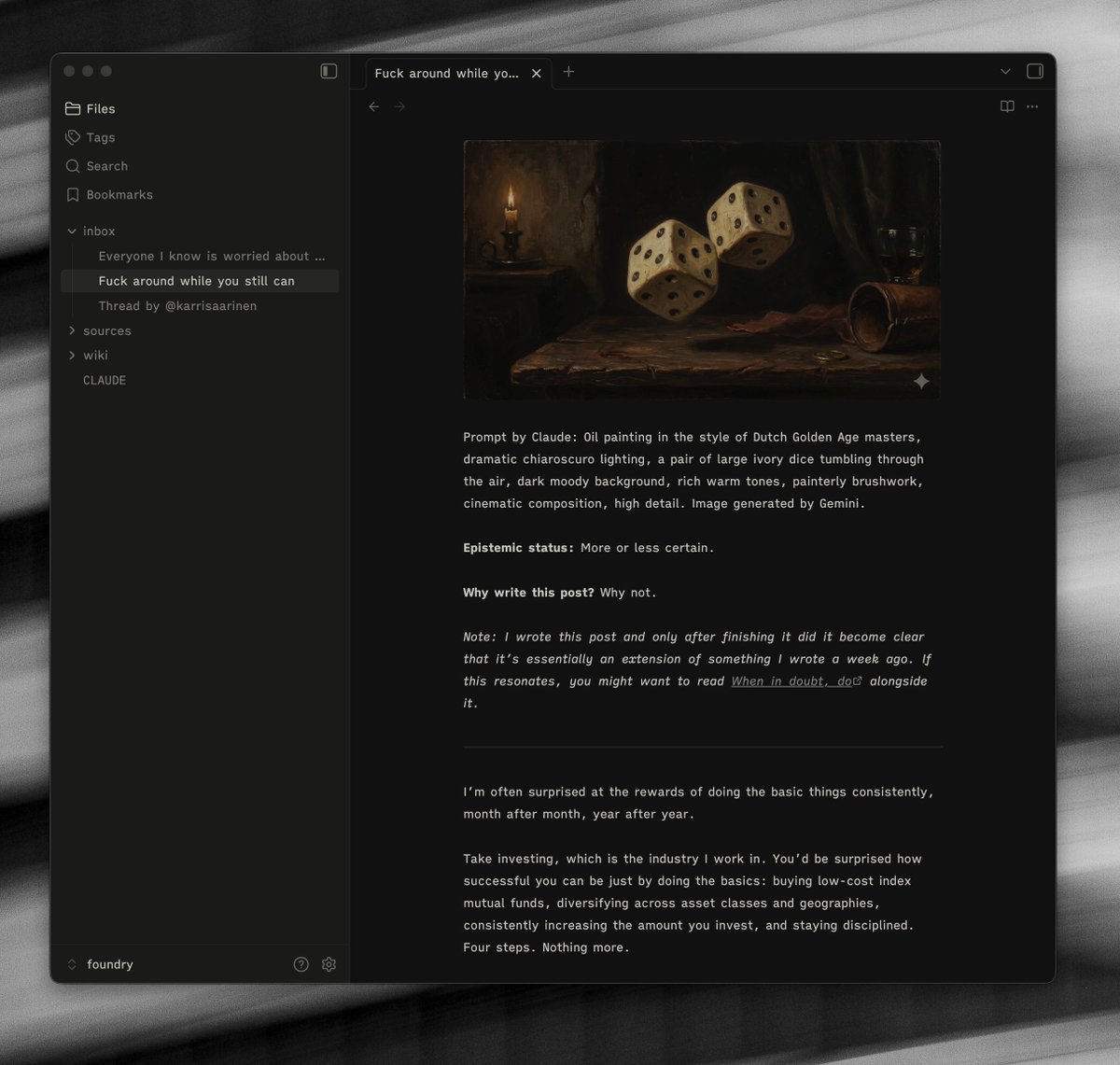Toggle the left sidebar panel icon
1120x1065 pixels.
click(x=329, y=72)
